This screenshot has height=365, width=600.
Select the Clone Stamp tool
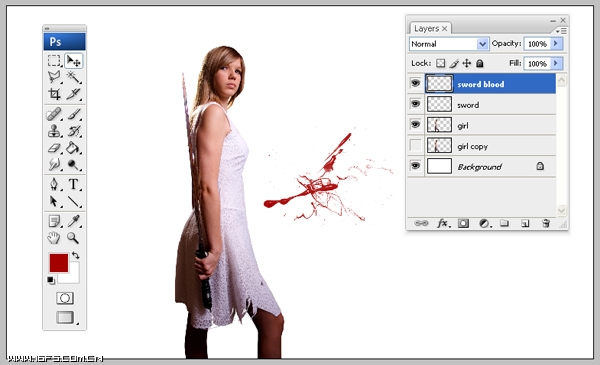pos(54,131)
